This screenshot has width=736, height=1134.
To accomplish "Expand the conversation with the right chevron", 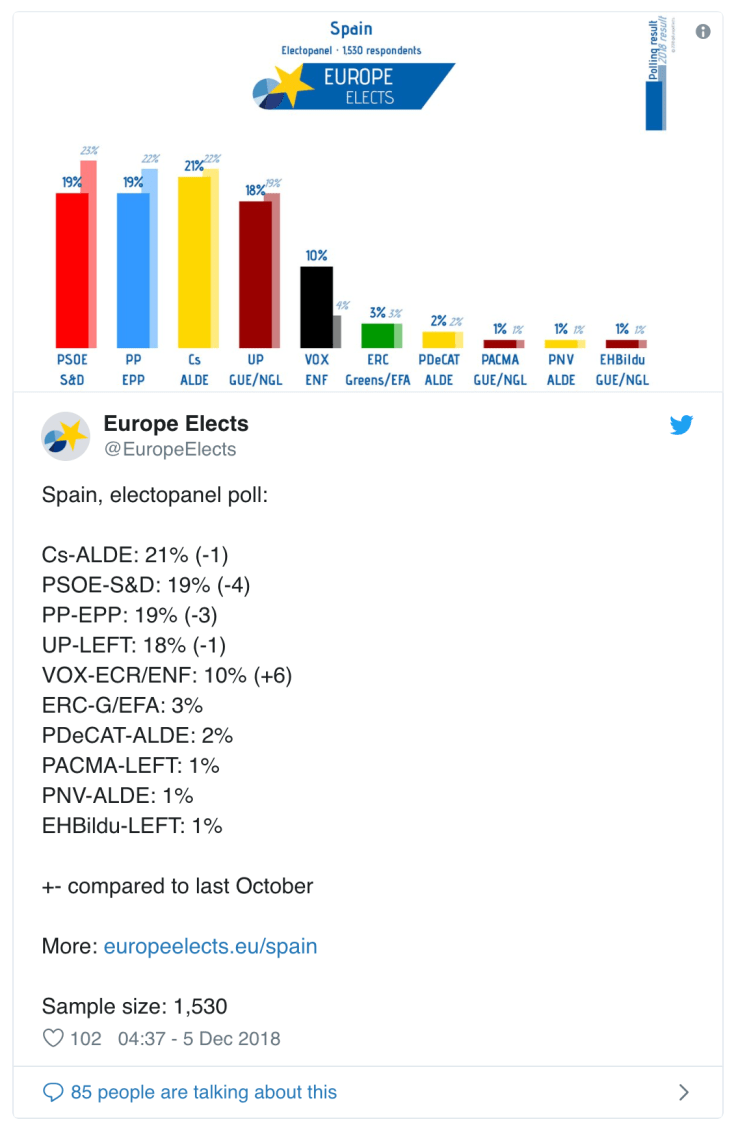I will pyautogui.click(x=684, y=1092).
